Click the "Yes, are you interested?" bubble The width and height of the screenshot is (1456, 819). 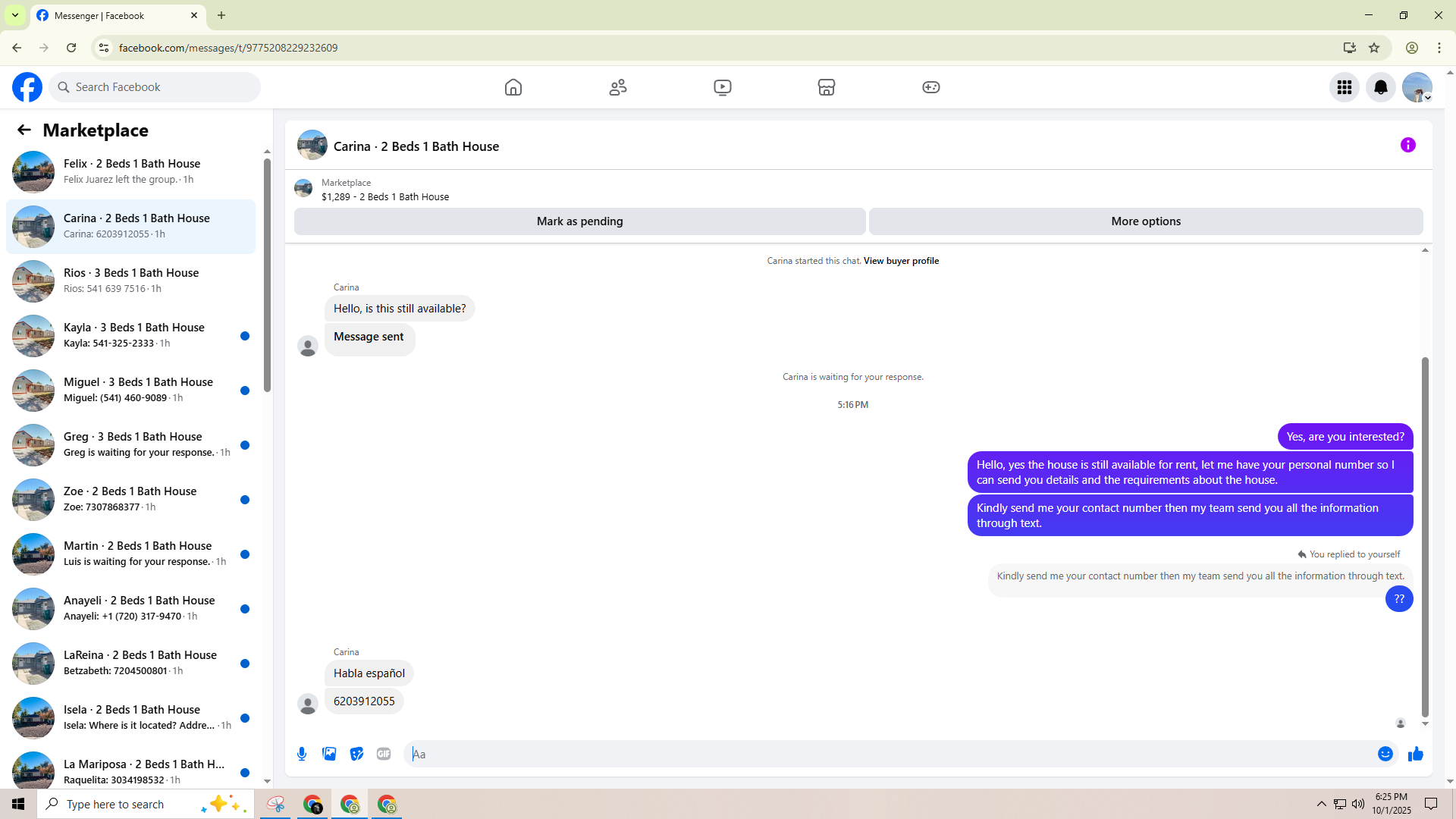(1345, 437)
